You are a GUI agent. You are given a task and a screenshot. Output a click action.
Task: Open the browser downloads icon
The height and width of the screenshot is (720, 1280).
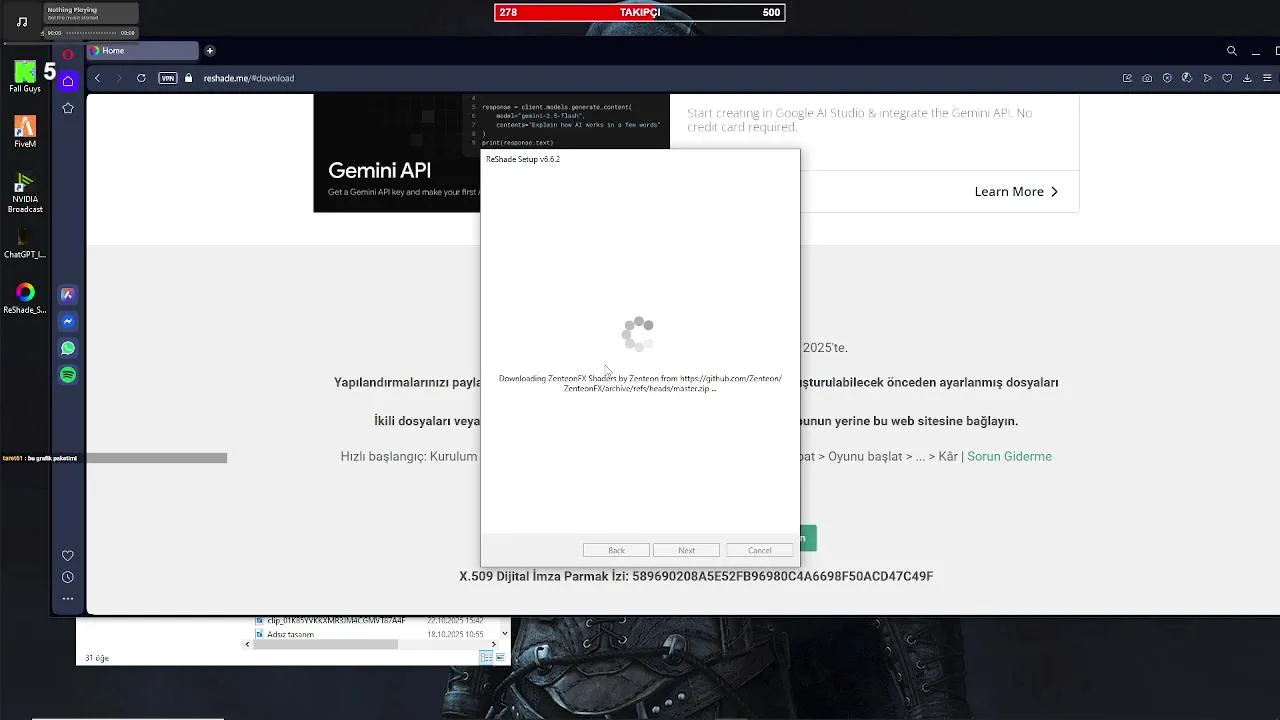(x=1248, y=78)
